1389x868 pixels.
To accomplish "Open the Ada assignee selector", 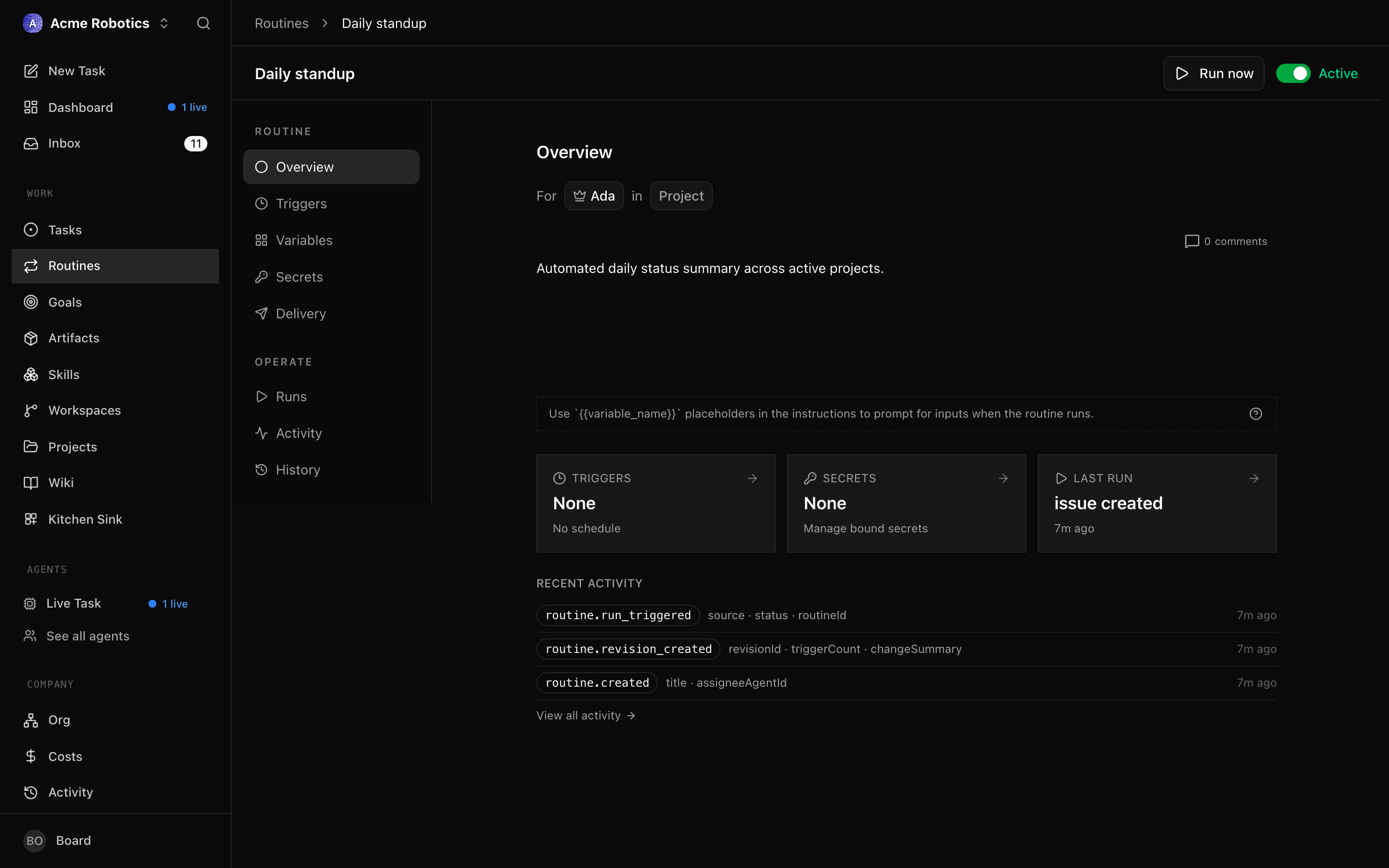I will 594,196.
